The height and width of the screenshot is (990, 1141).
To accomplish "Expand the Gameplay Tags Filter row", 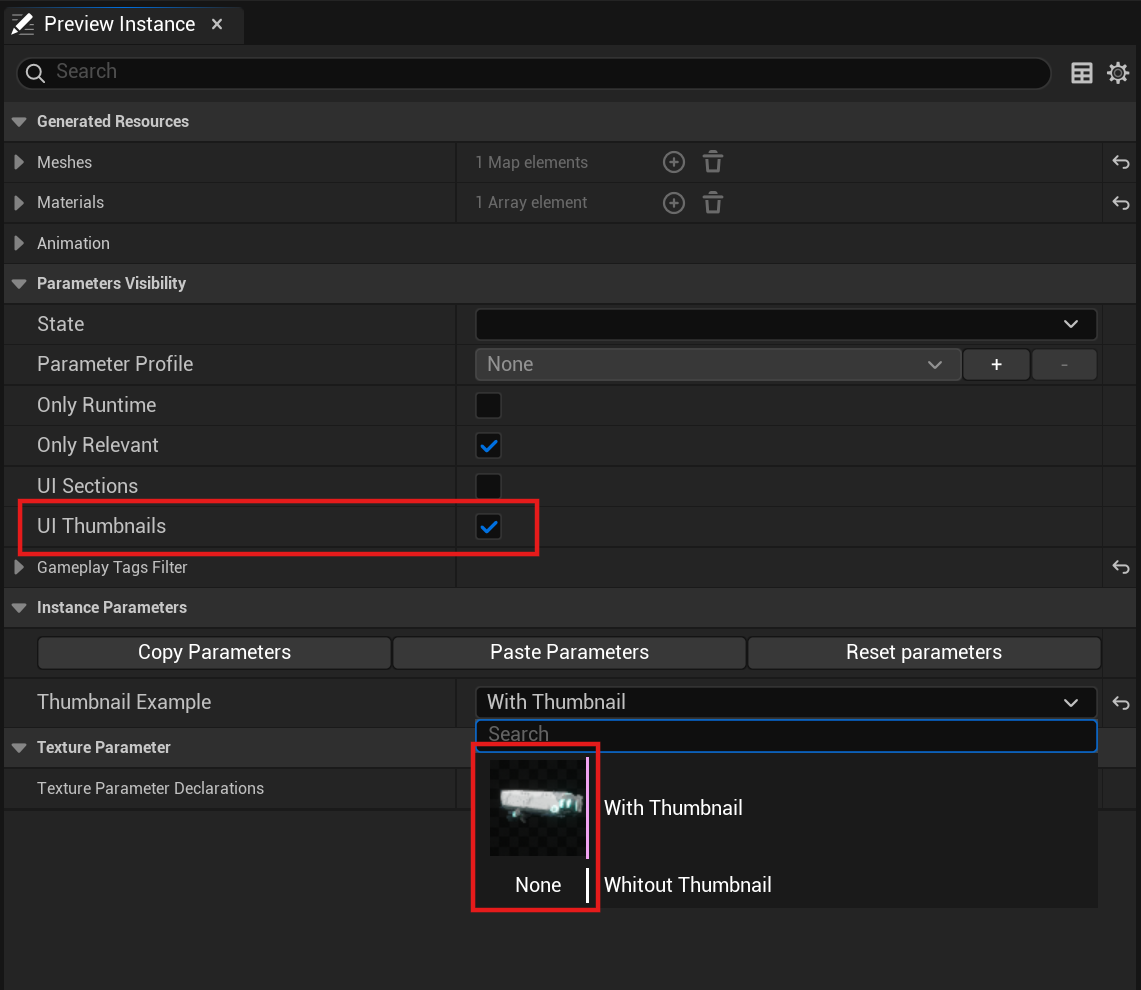I will [20, 567].
